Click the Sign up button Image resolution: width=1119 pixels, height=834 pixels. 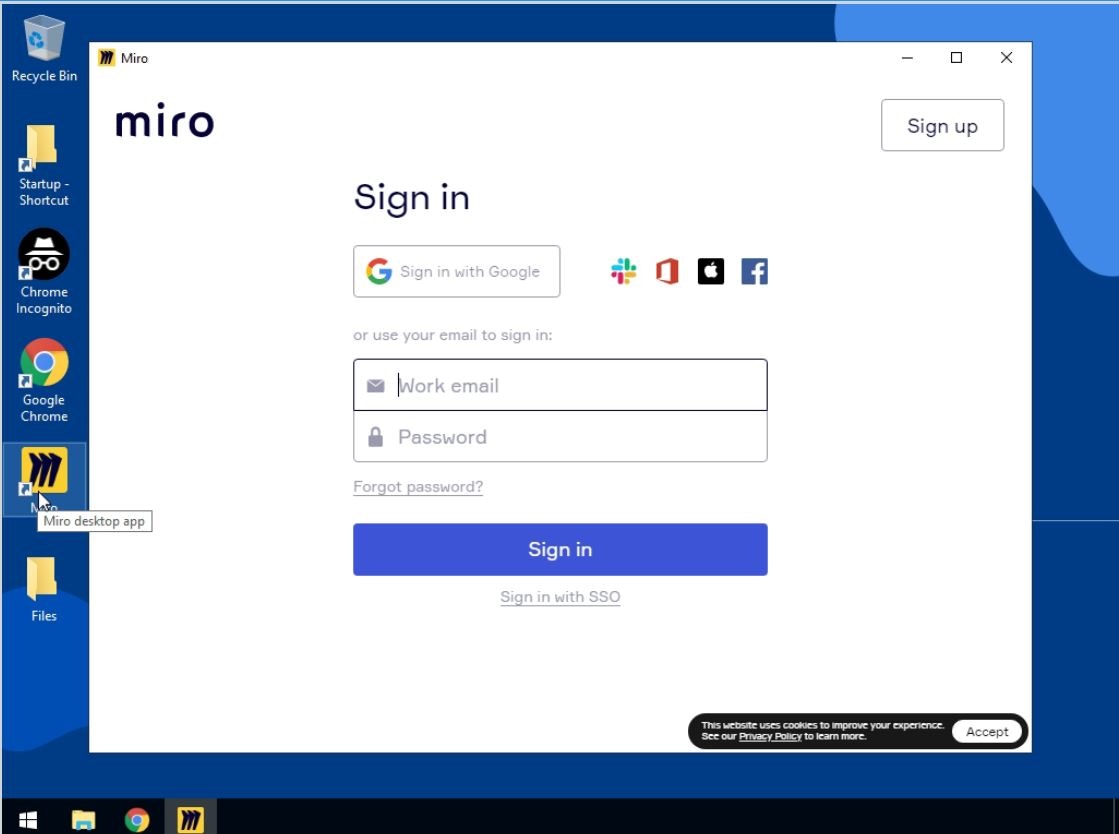[942, 126]
